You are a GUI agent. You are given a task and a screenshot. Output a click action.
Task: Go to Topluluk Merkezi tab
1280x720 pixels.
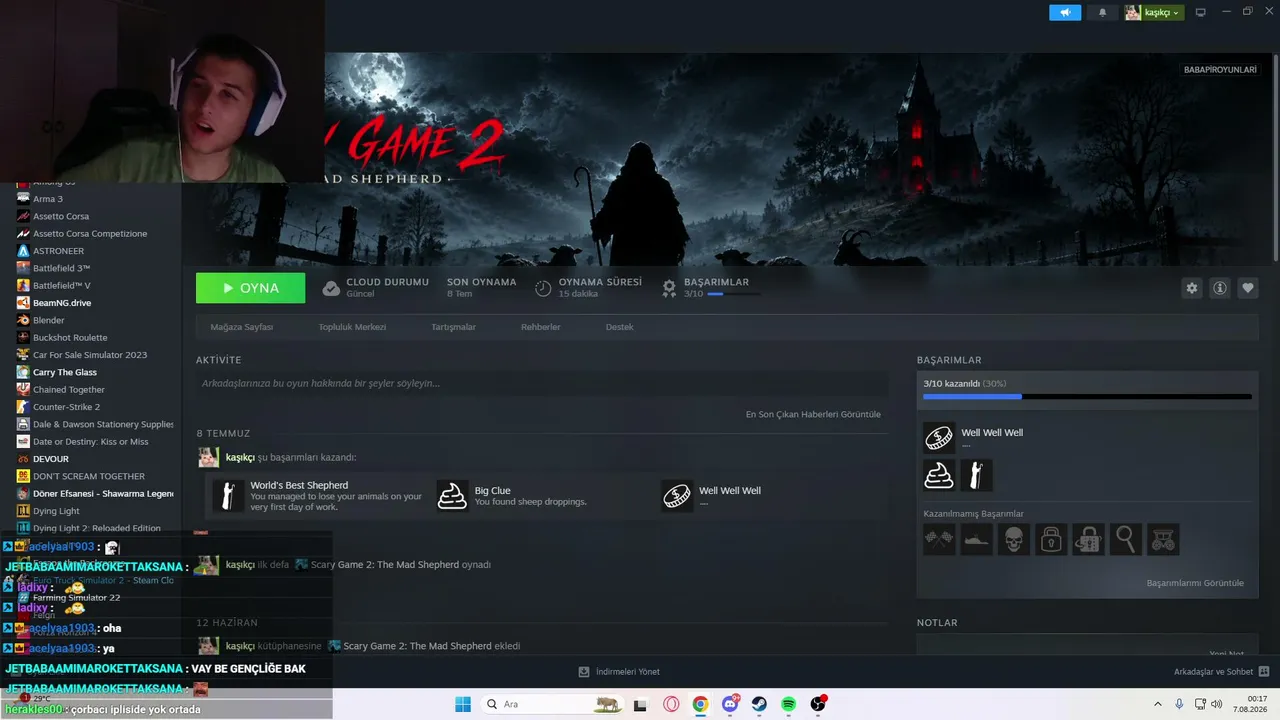point(352,327)
